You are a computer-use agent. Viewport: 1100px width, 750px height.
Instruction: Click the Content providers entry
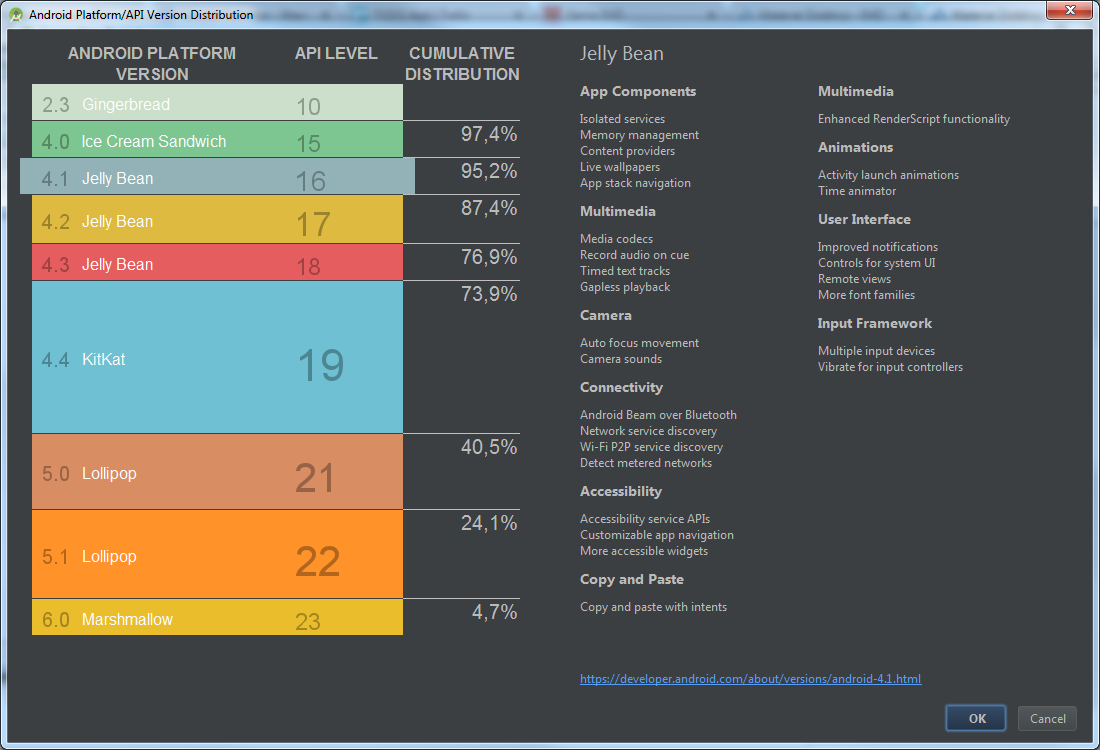(627, 151)
